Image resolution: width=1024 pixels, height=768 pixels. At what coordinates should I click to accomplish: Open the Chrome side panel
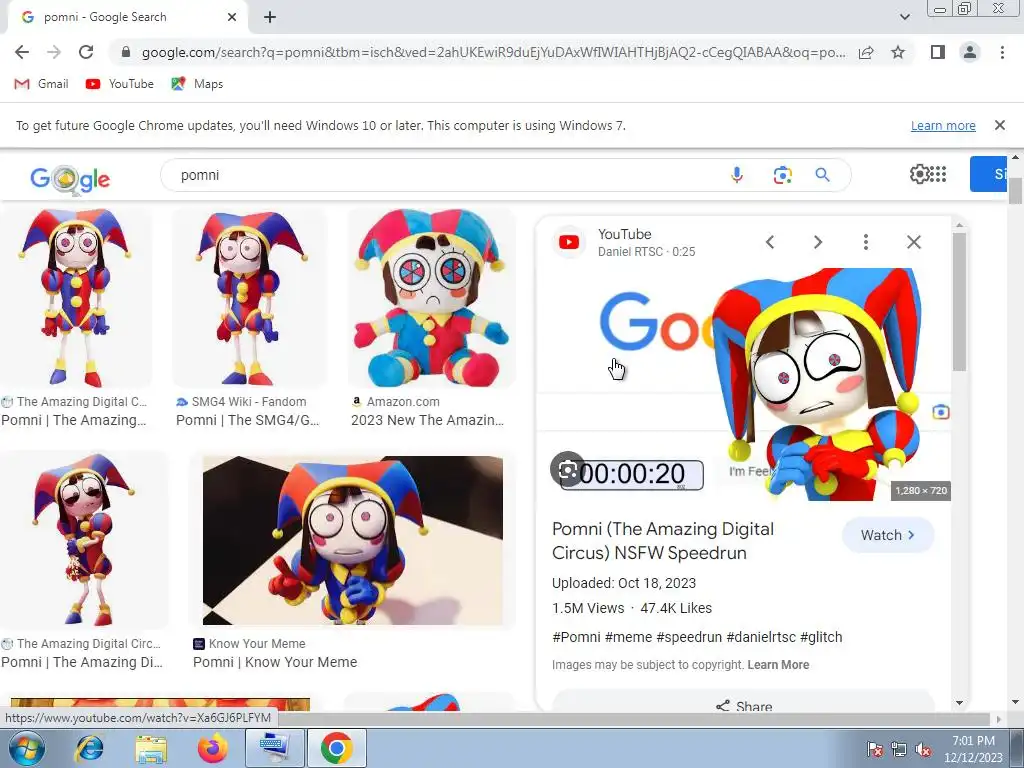(x=938, y=52)
